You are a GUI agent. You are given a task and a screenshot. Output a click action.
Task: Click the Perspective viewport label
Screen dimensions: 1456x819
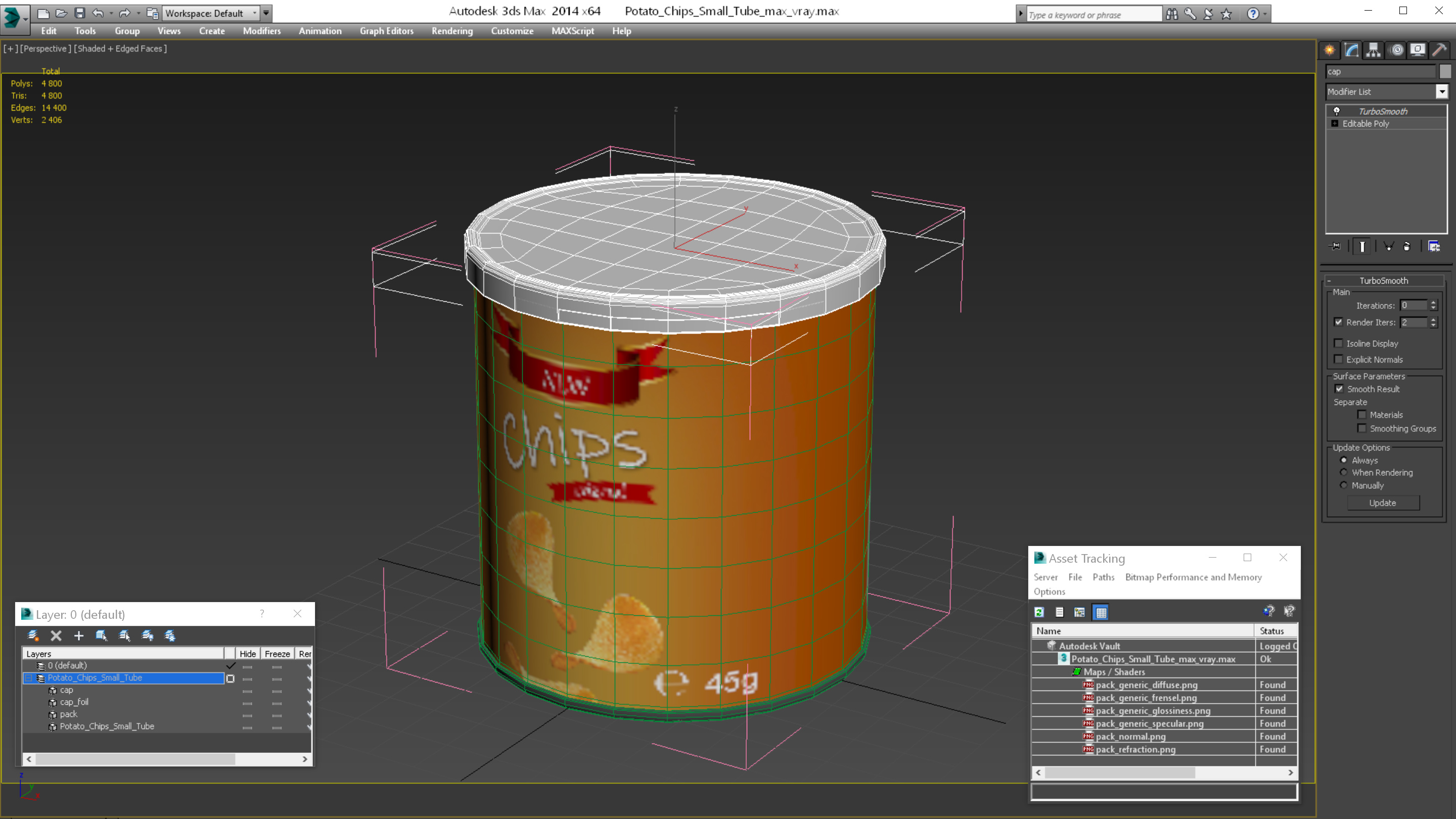46,49
